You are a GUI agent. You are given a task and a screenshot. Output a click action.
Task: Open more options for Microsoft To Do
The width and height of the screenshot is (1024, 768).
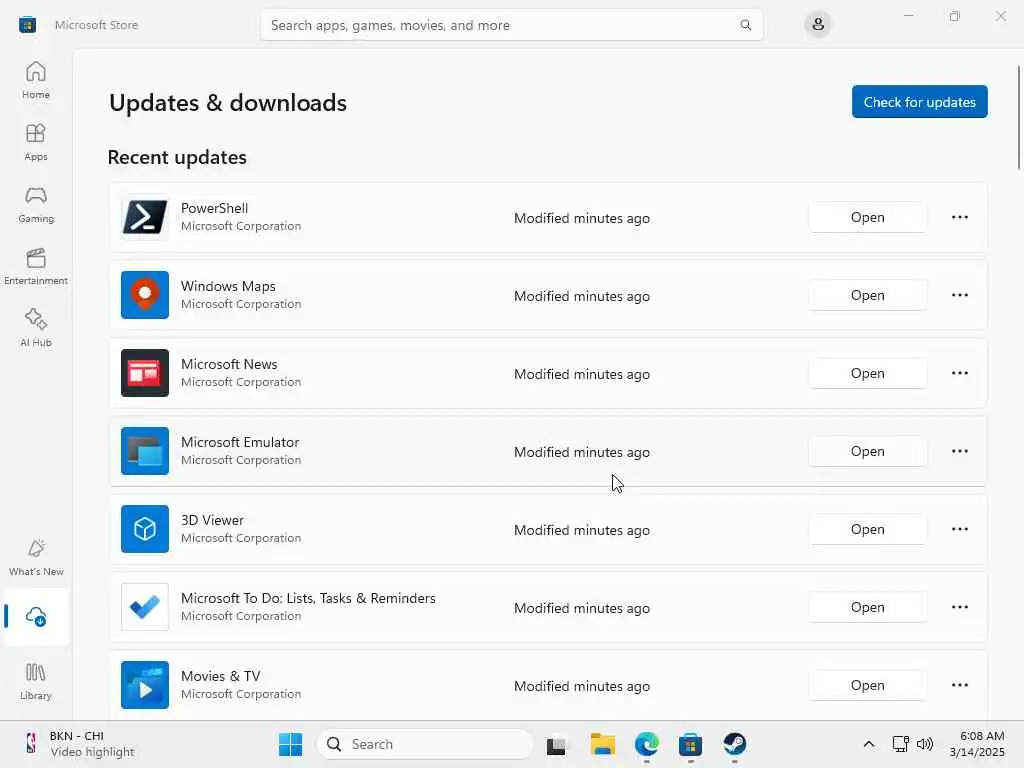[x=959, y=607]
